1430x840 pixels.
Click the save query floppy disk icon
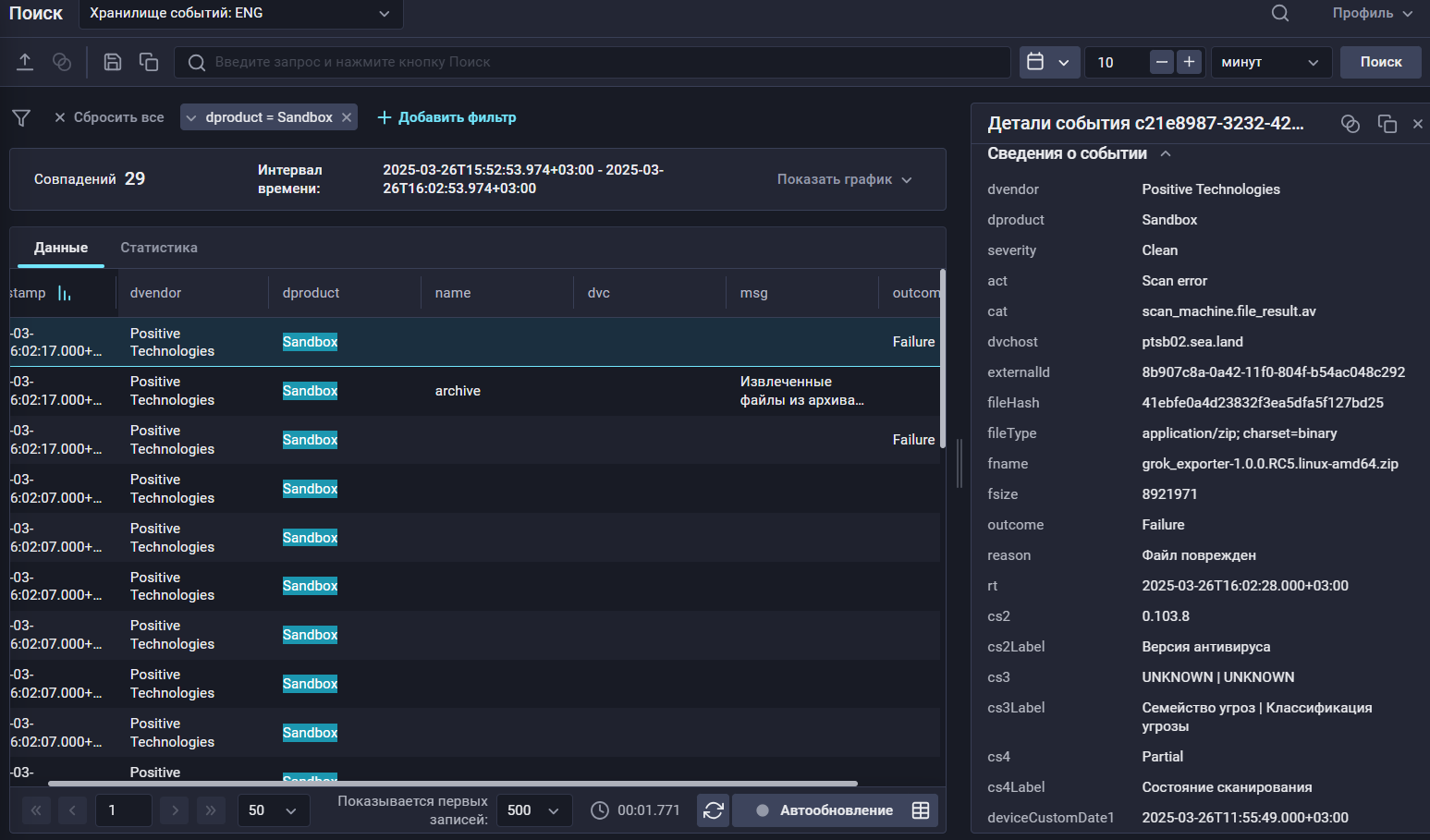(x=113, y=62)
